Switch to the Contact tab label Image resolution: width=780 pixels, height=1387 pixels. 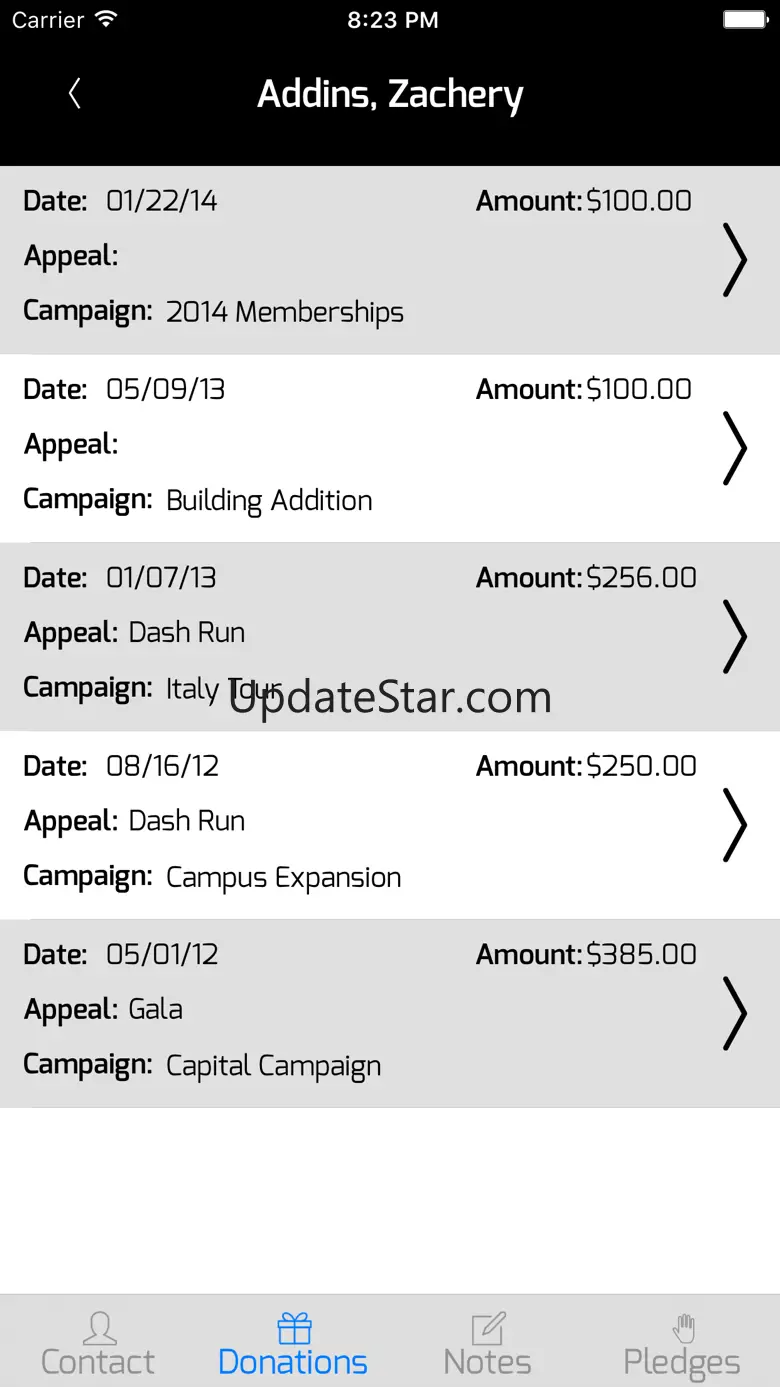pyautogui.click(x=98, y=1362)
